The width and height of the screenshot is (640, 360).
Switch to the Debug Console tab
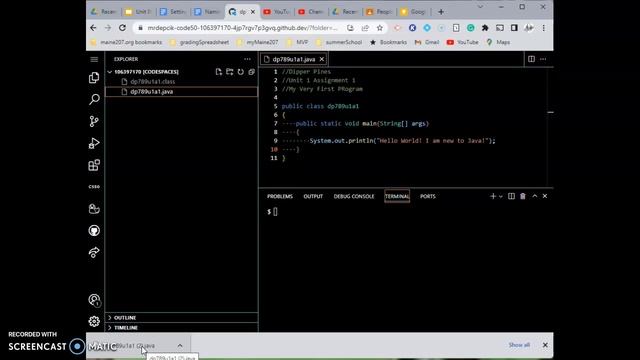[x=354, y=196]
